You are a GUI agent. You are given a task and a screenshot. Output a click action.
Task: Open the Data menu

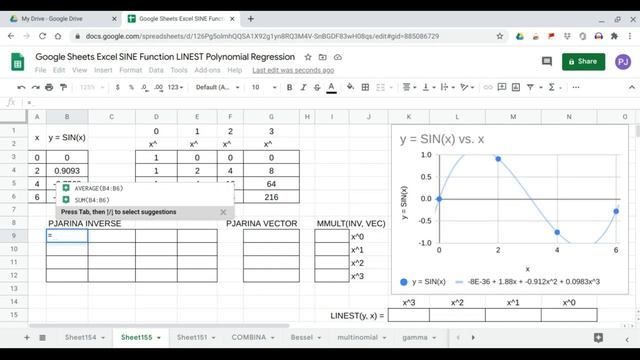156,70
